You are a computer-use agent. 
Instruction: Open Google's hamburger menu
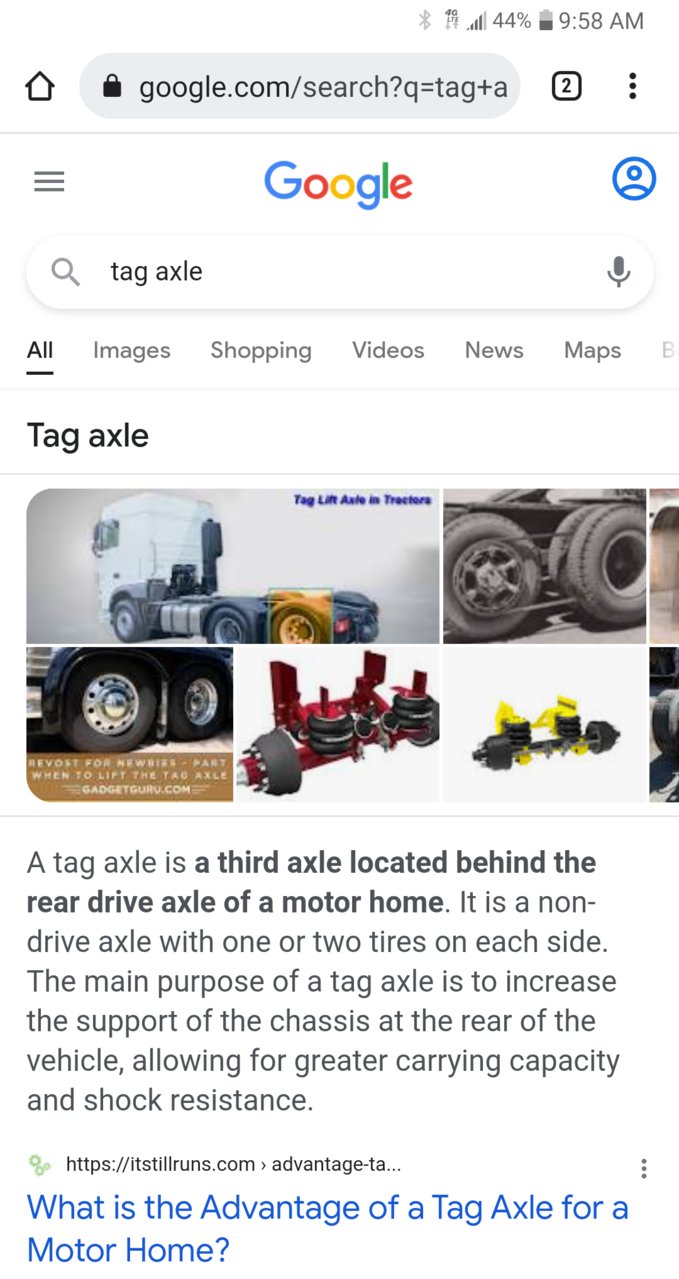pyautogui.click(x=49, y=181)
